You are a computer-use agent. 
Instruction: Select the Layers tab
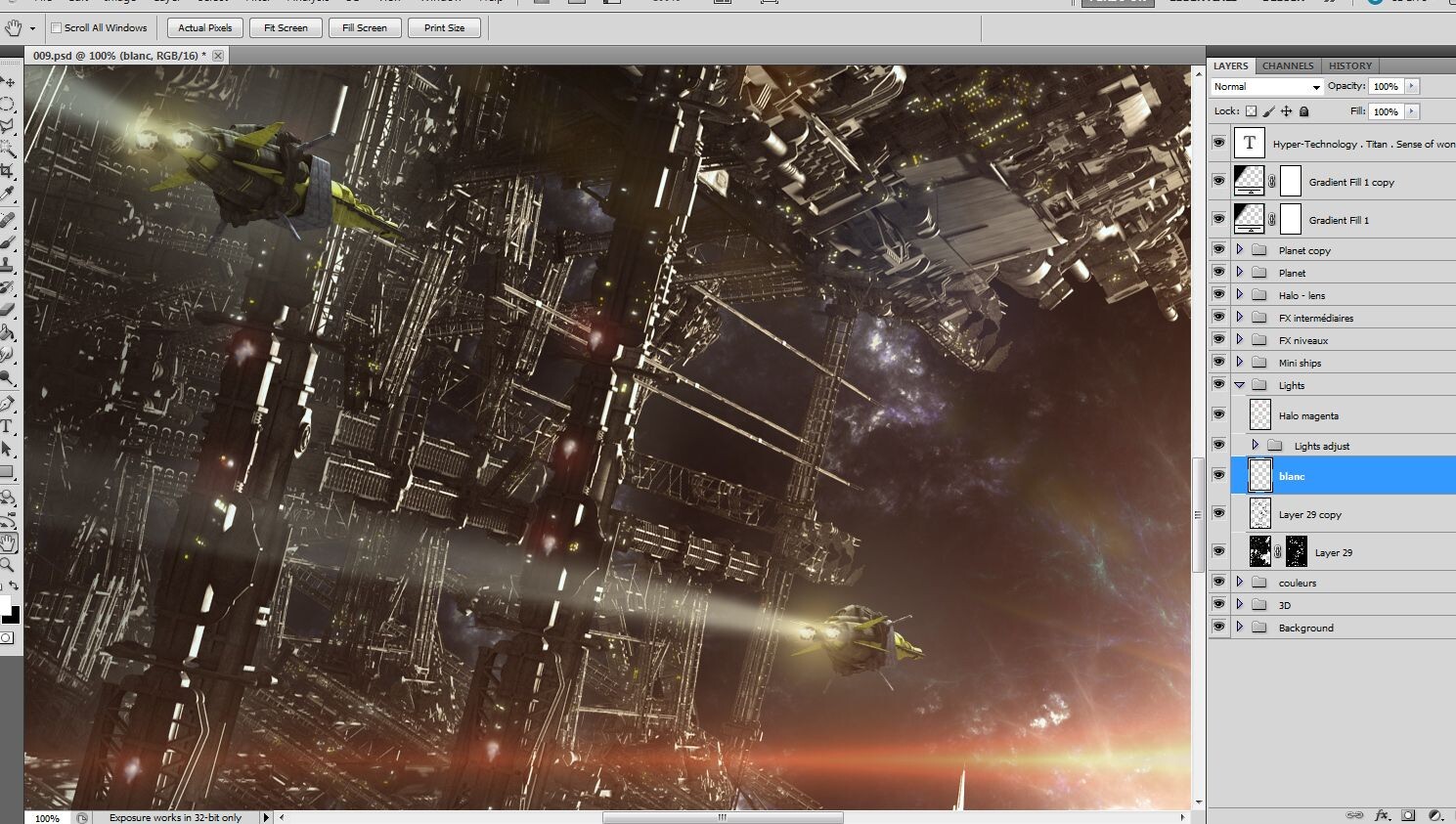point(1230,65)
